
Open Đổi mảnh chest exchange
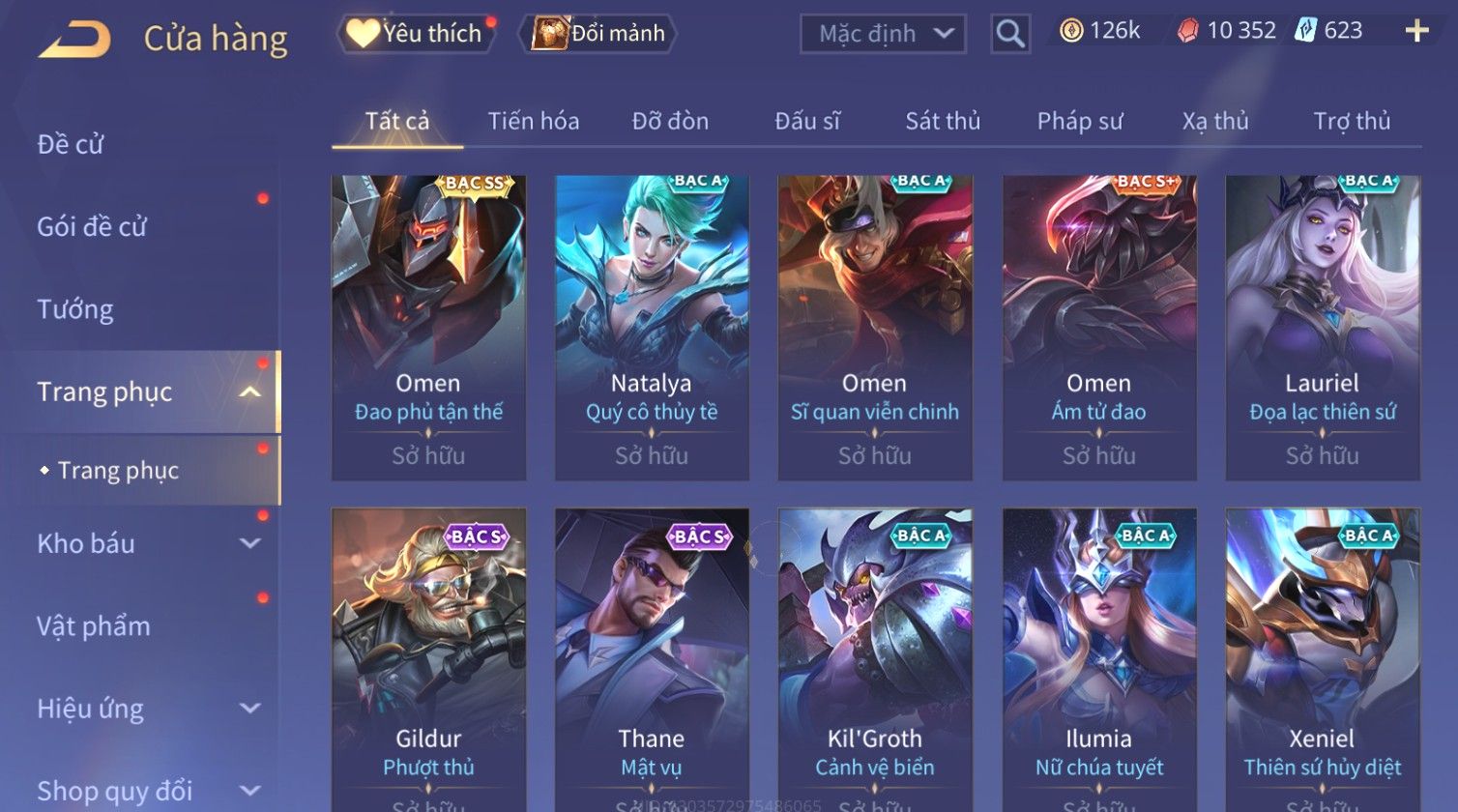[599, 34]
